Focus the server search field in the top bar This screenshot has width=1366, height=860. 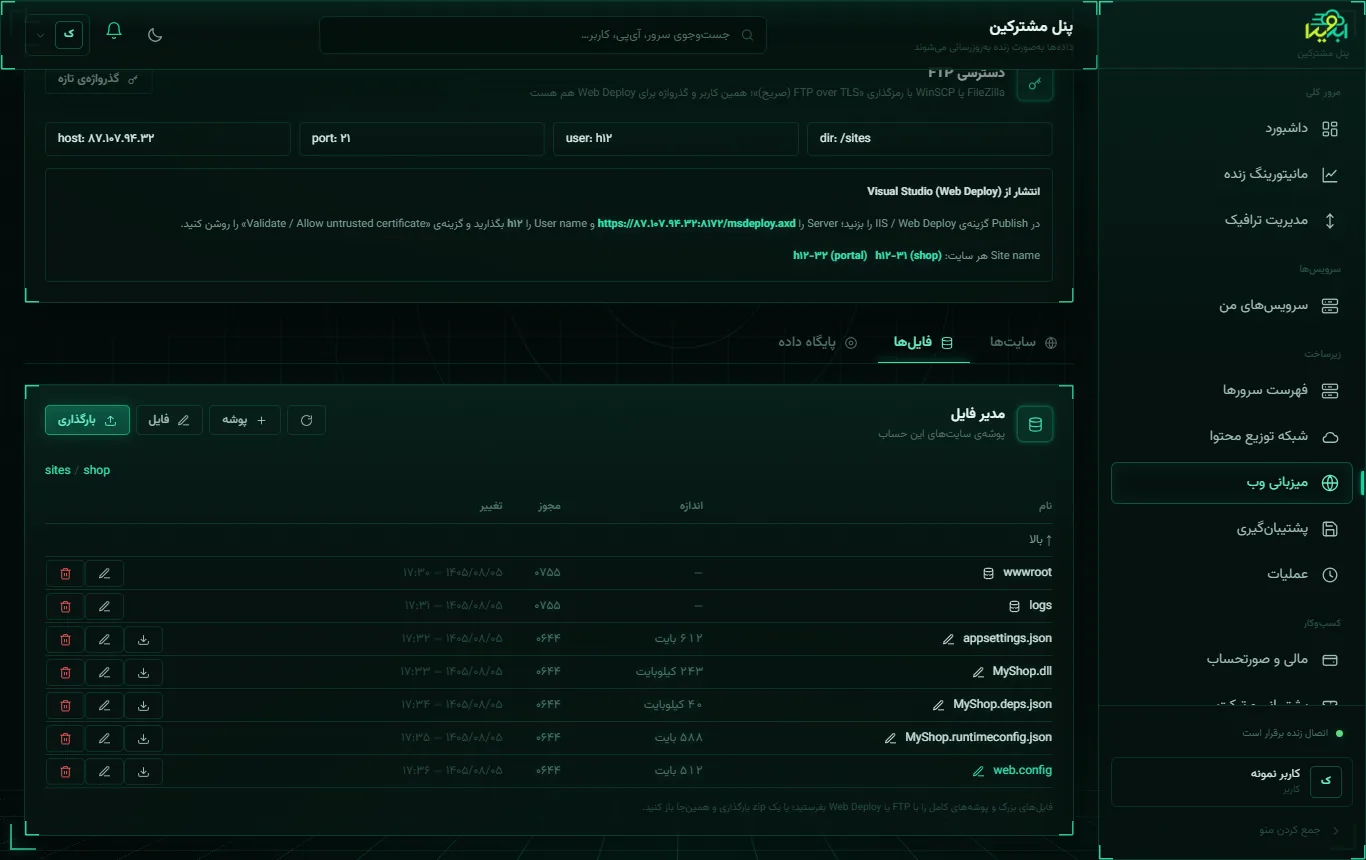(543, 35)
